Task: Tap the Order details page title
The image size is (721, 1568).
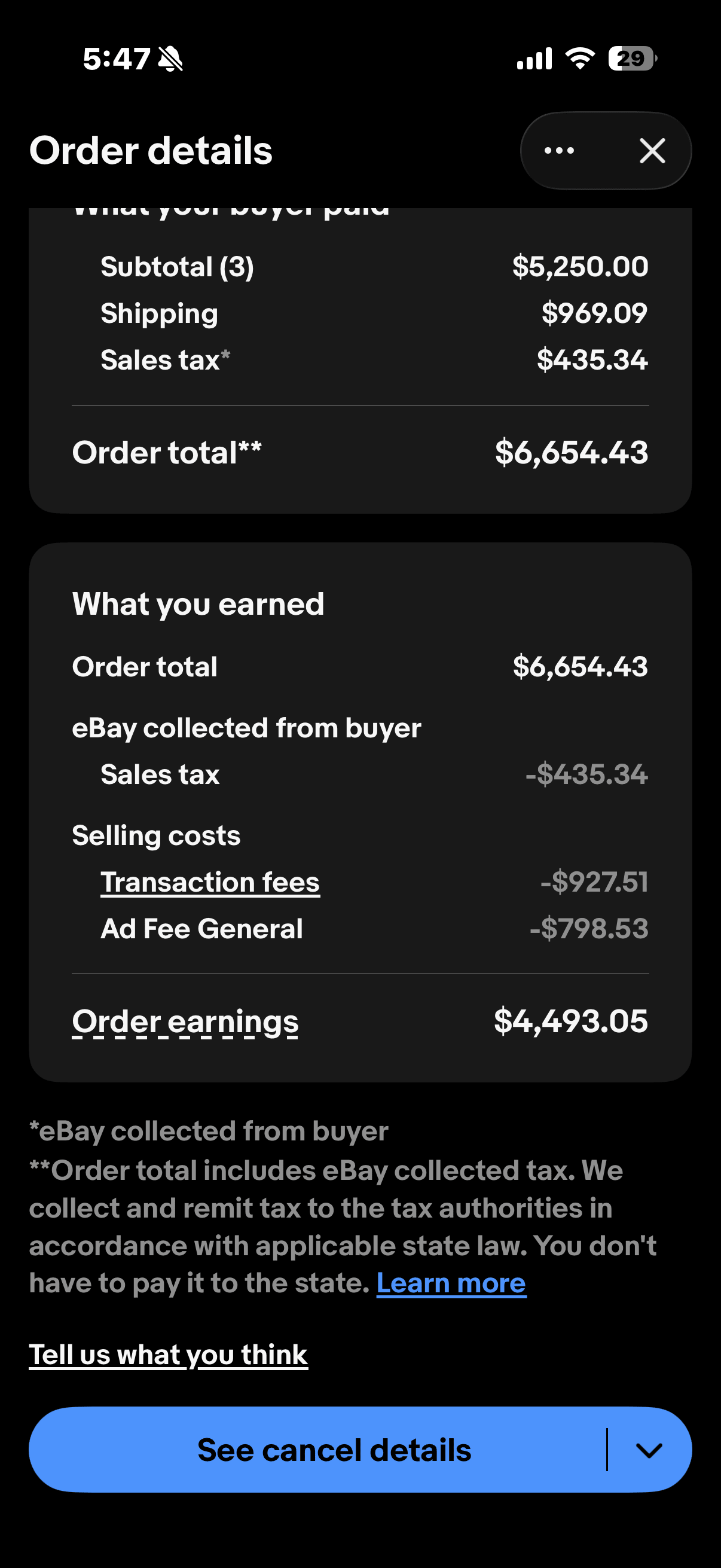Action: (151, 150)
